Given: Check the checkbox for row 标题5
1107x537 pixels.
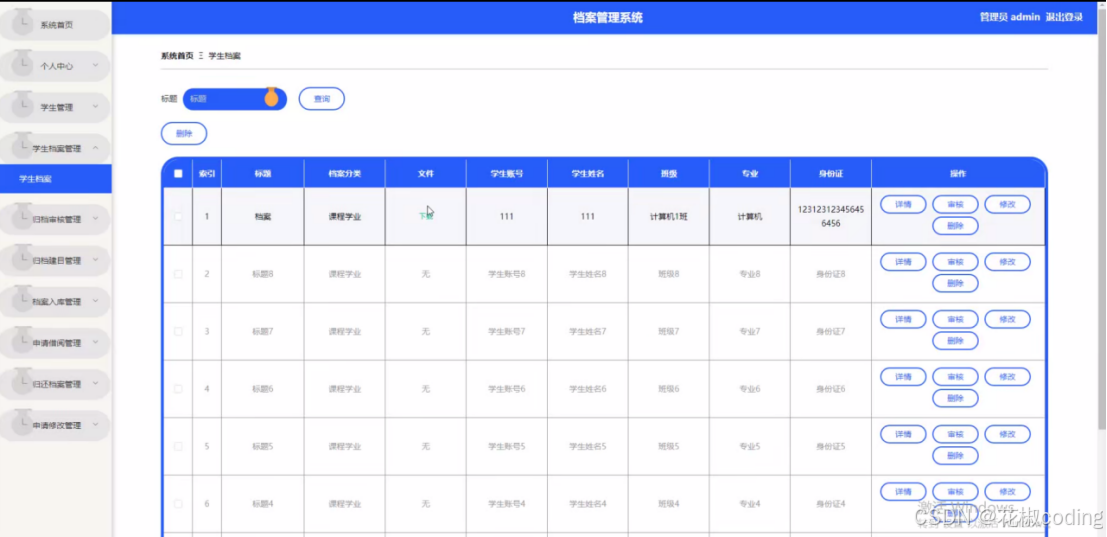Looking at the screenshot, I should point(178,446).
